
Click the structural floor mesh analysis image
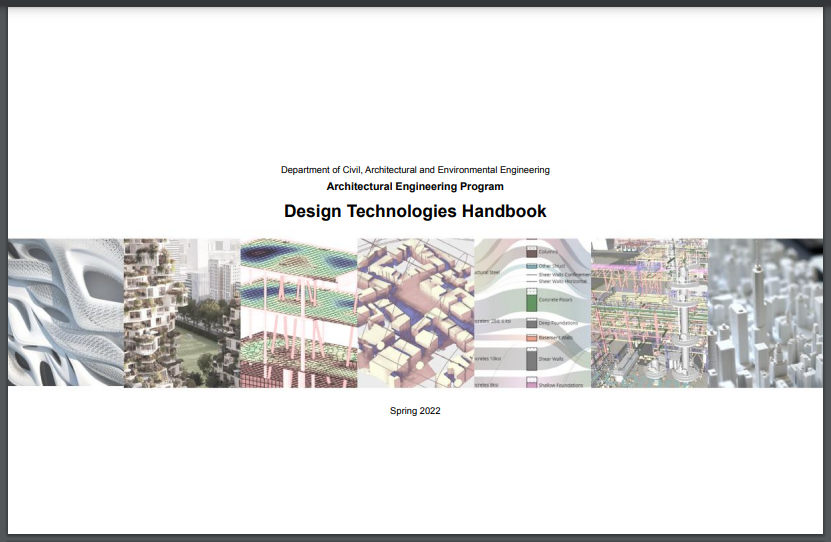[299, 313]
